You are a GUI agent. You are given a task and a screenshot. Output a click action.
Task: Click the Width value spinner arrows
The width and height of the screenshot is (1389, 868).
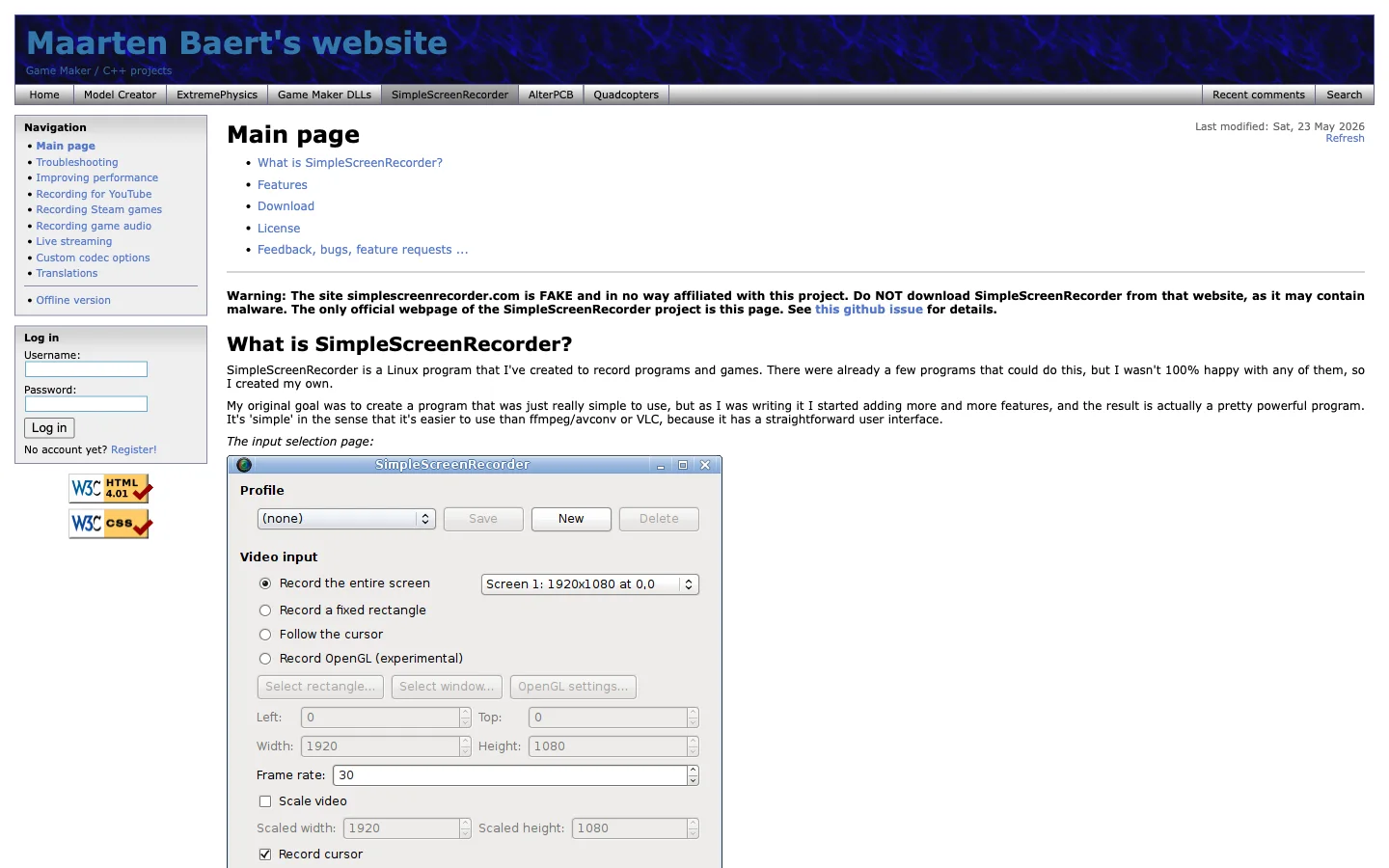click(x=465, y=746)
